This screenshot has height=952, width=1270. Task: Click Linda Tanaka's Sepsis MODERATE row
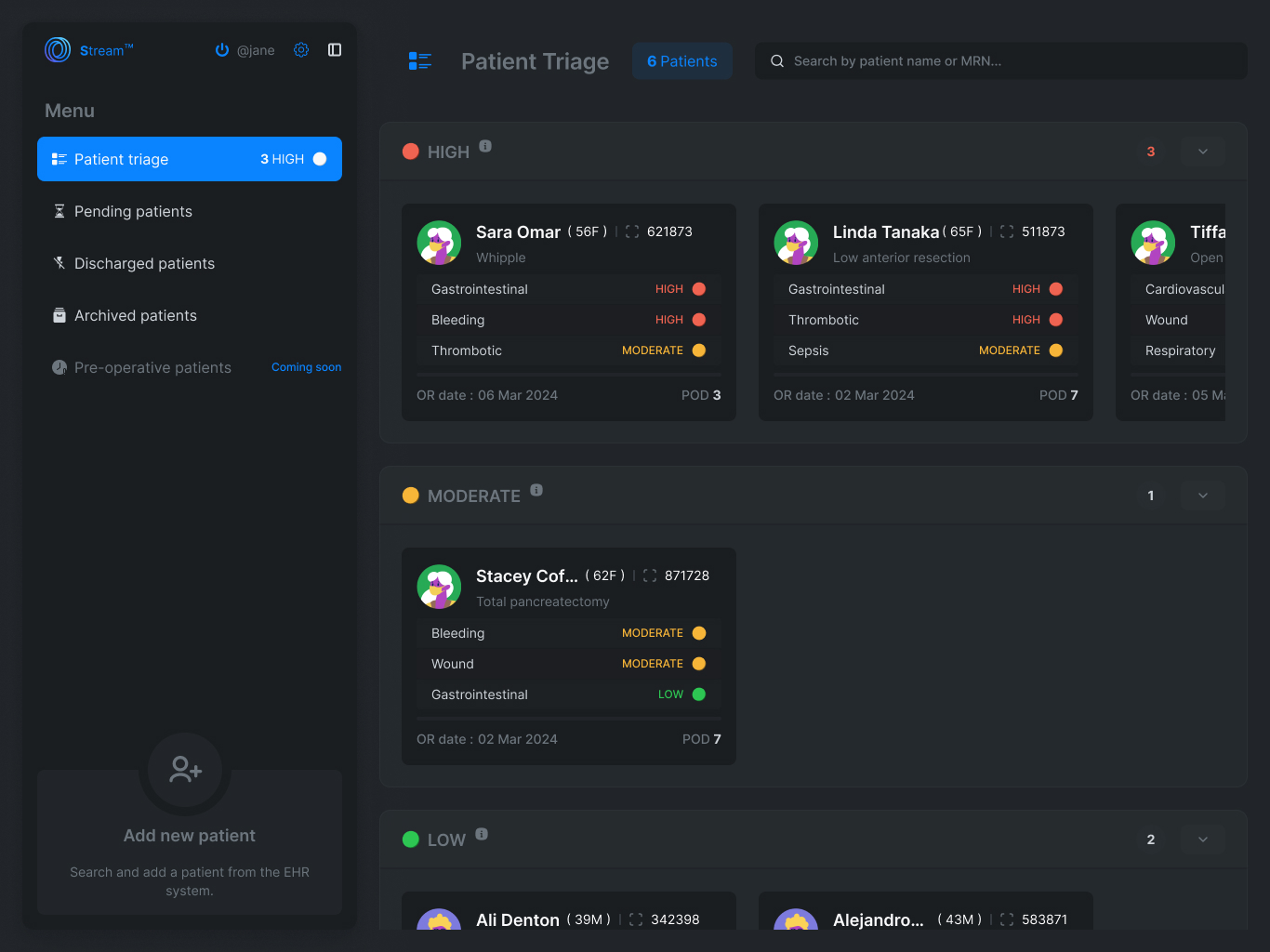click(x=926, y=350)
